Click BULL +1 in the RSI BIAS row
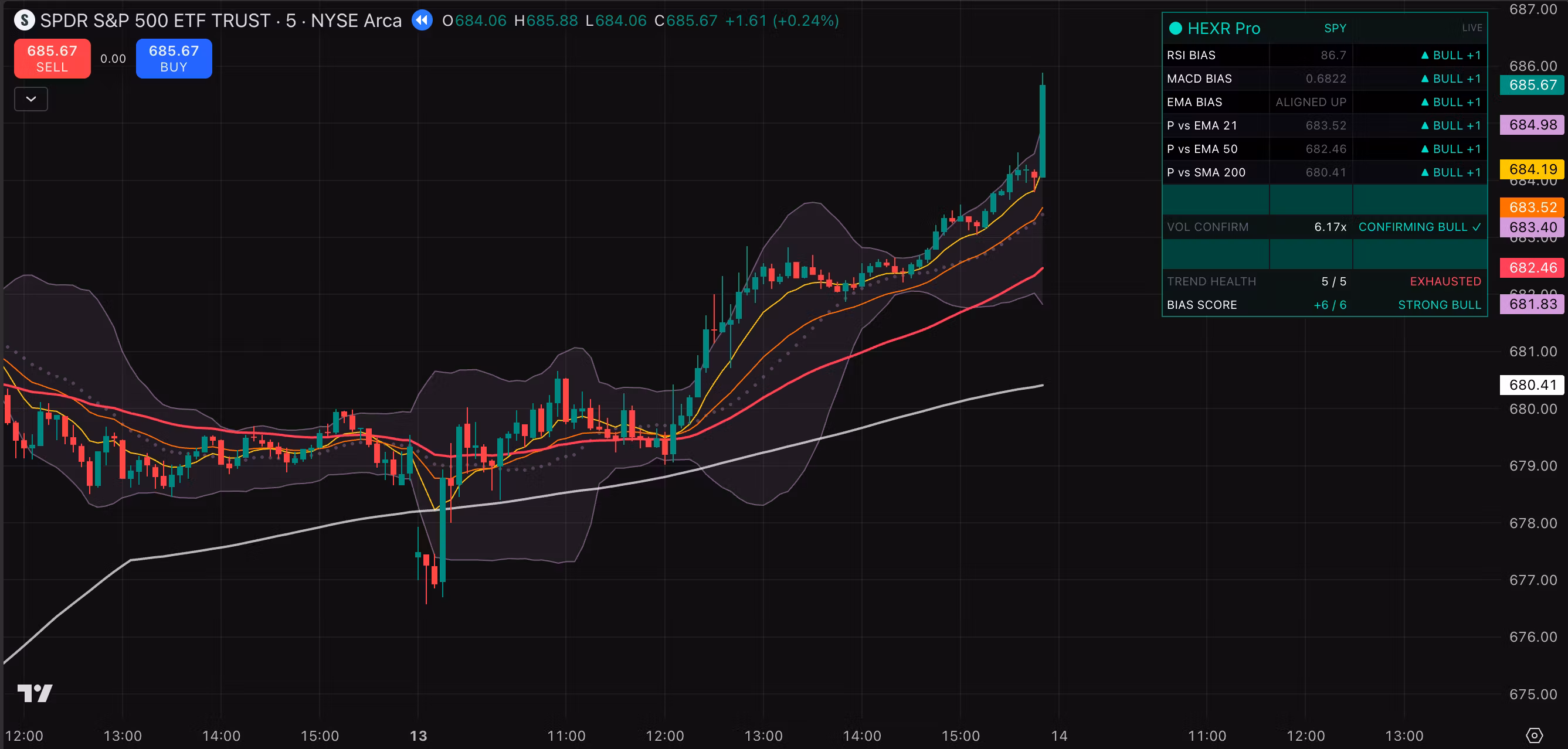 [1451, 55]
